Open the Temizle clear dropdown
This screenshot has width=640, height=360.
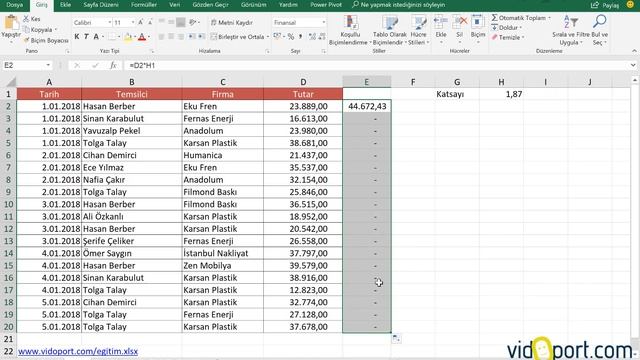(x=509, y=38)
